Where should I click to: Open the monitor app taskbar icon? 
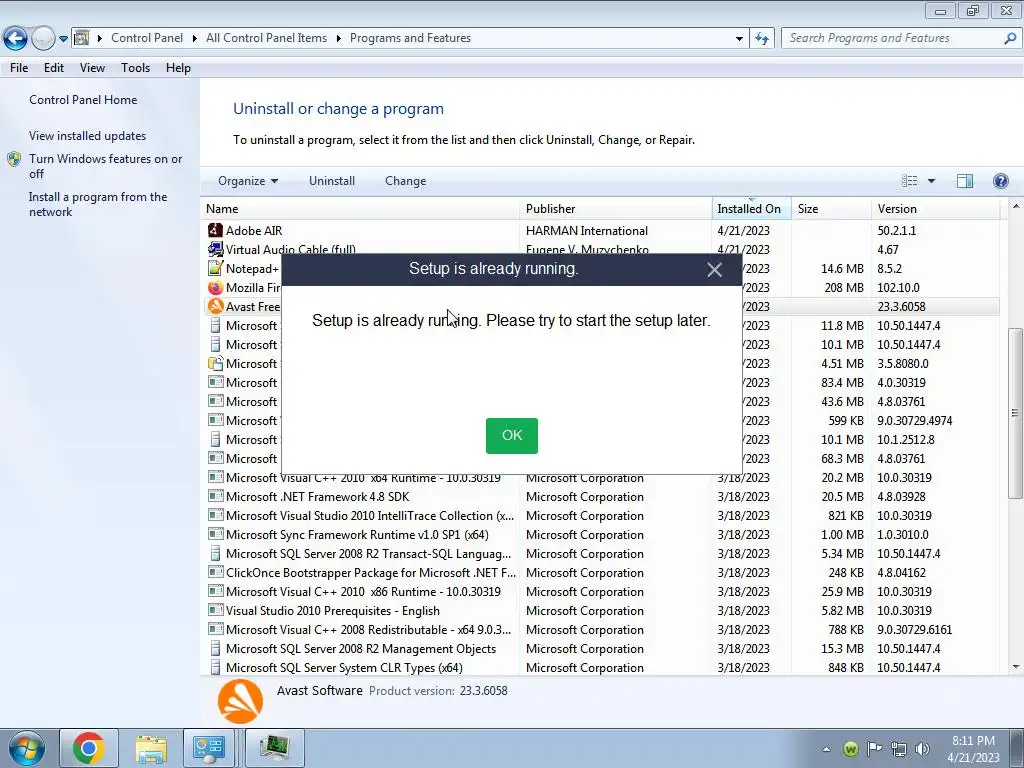coord(274,748)
